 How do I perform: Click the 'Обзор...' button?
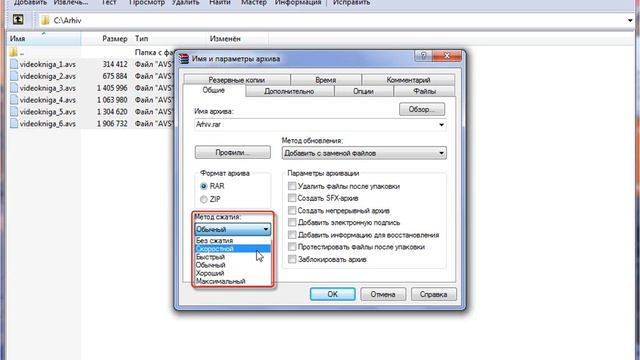[x=422, y=109]
